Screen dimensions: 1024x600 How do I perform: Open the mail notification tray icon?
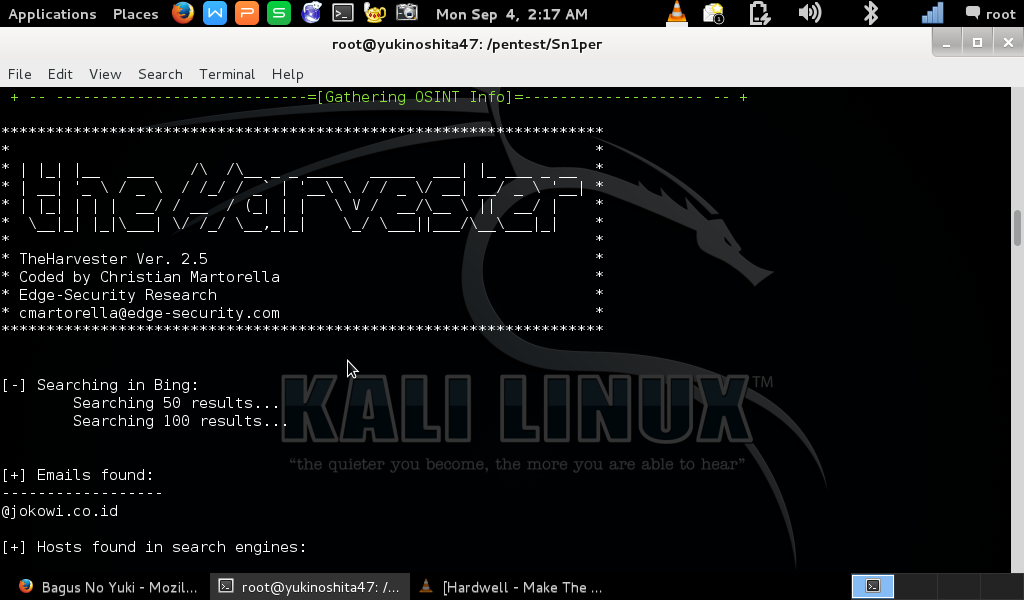713,13
